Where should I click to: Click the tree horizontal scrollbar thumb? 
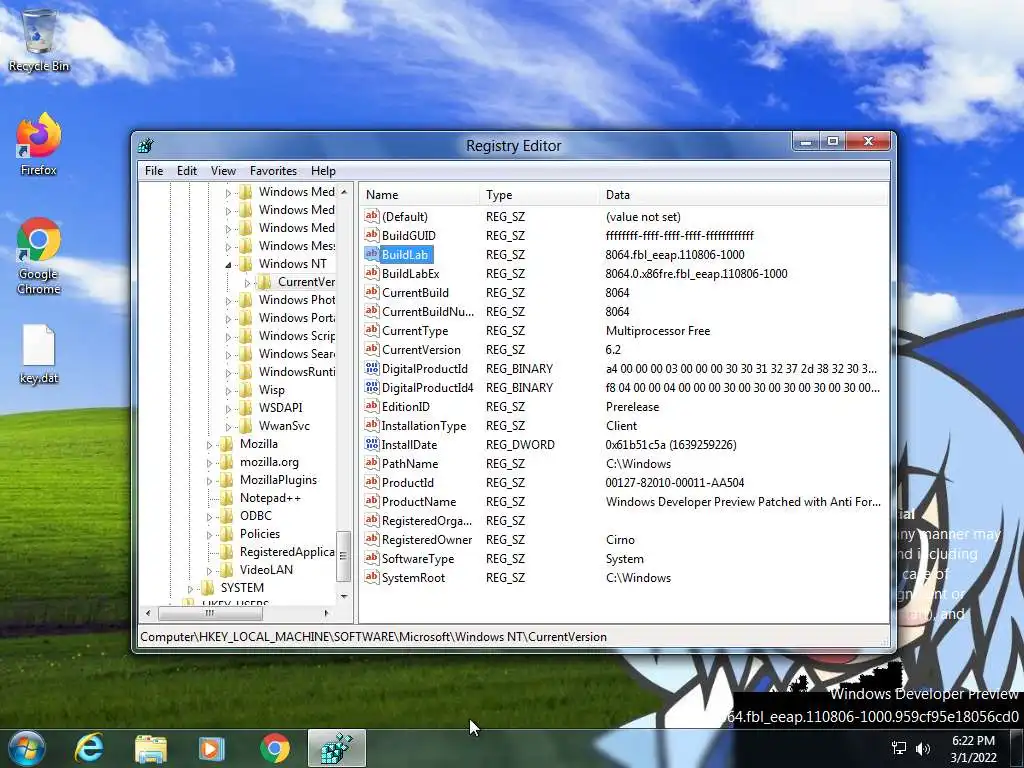[x=210, y=613]
